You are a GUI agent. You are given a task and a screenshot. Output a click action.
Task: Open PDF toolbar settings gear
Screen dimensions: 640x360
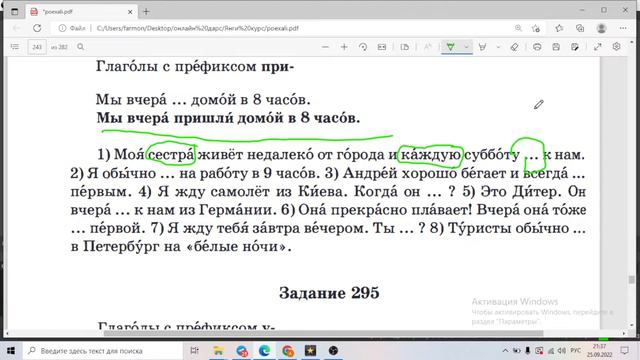[616, 47]
